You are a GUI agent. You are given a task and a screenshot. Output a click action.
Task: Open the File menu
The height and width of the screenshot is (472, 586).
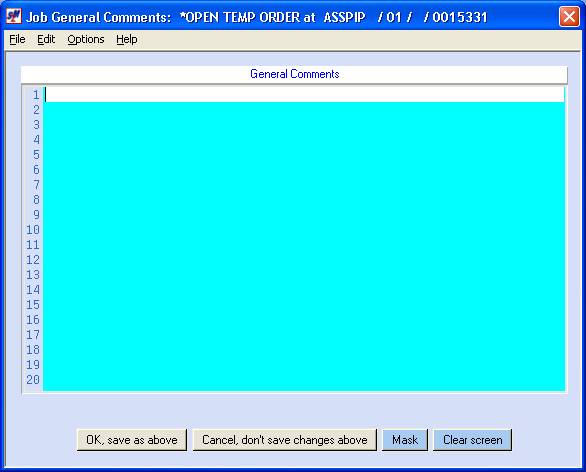pyautogui.click(x=17, y=39)
